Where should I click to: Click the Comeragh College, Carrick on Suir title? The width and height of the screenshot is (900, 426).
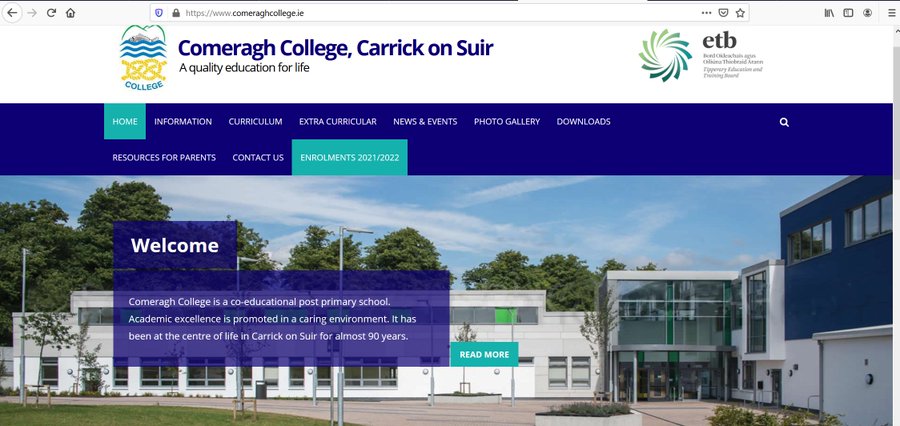pos(335,48)
